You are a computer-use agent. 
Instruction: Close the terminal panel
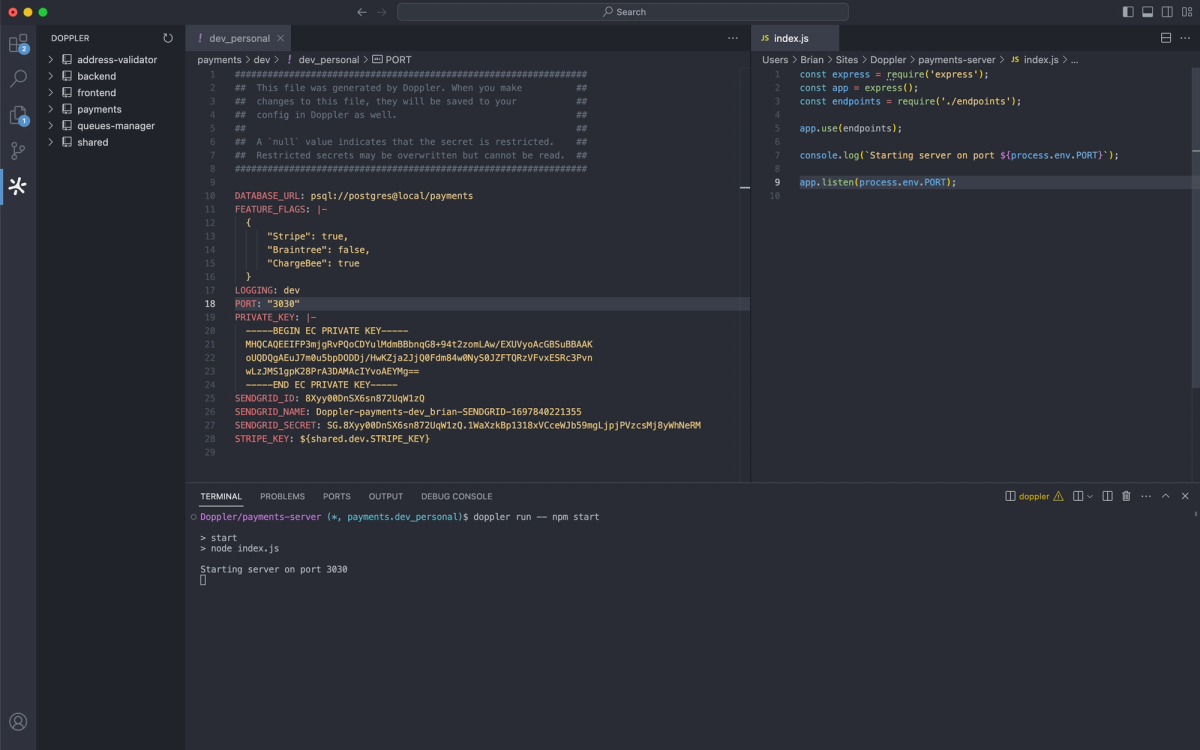[x=1185, y=496]
